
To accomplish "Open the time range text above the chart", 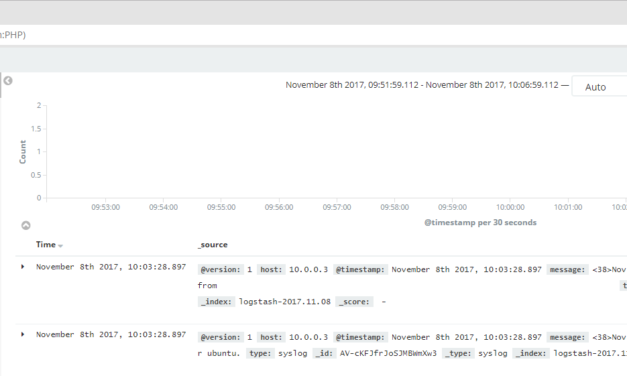I will tap(422, 85).
